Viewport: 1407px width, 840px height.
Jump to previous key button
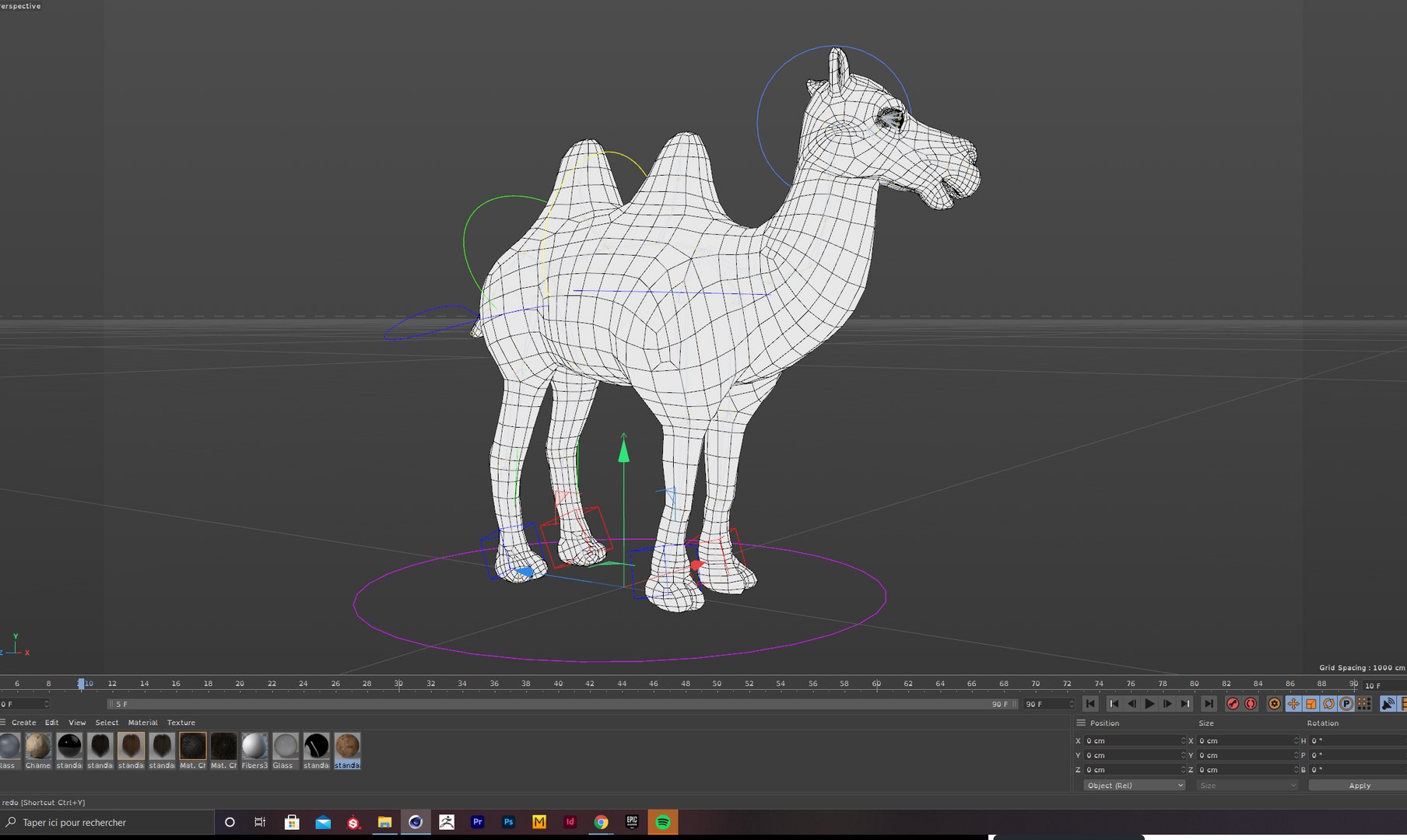pyautogui.click(x=1114, y=704)
